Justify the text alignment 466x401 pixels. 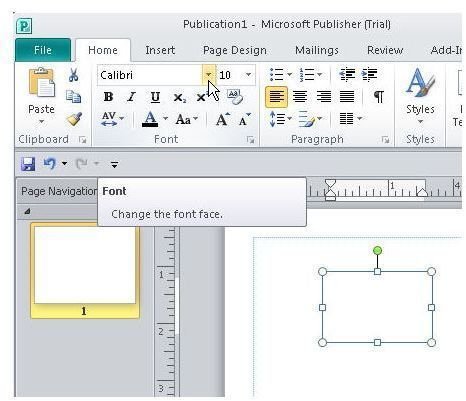tap(347, 97)
